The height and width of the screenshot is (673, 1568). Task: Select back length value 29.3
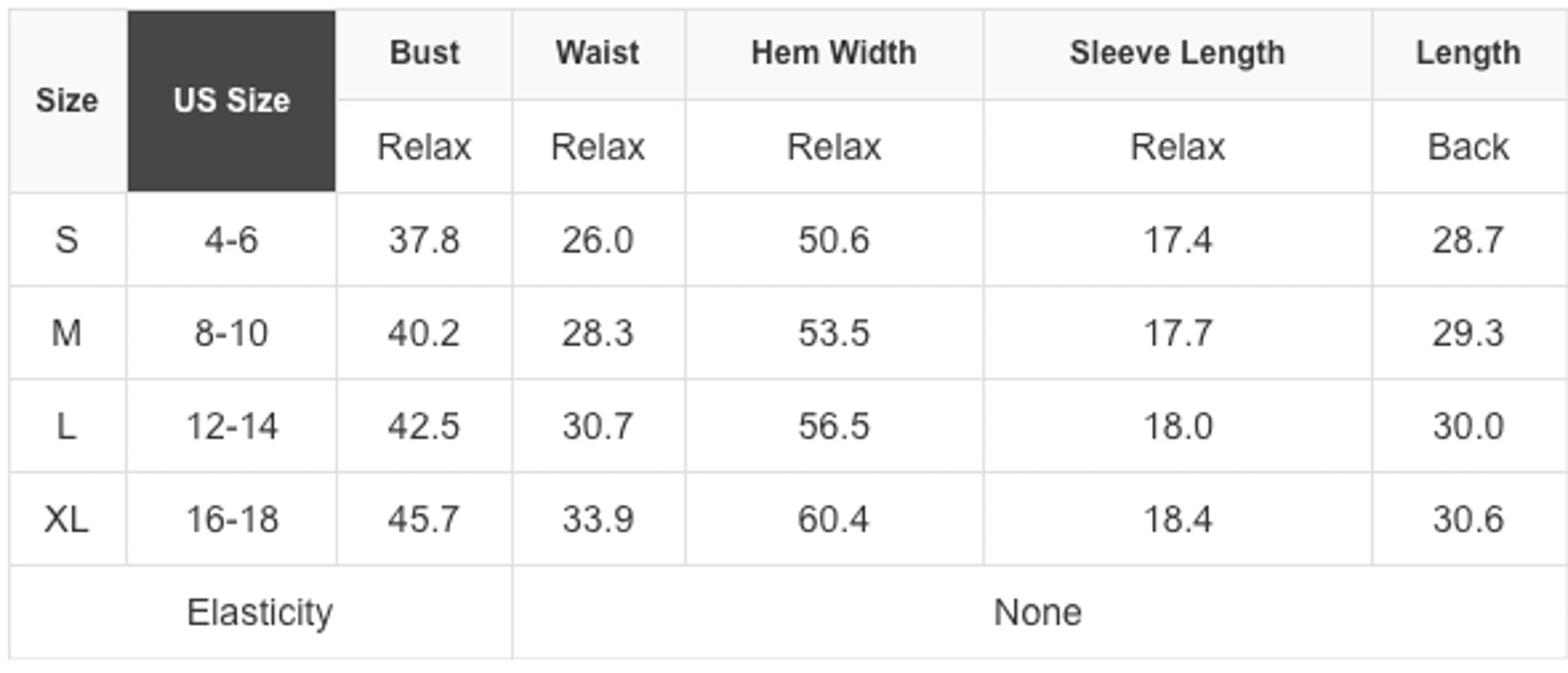tap(1468, 333)
